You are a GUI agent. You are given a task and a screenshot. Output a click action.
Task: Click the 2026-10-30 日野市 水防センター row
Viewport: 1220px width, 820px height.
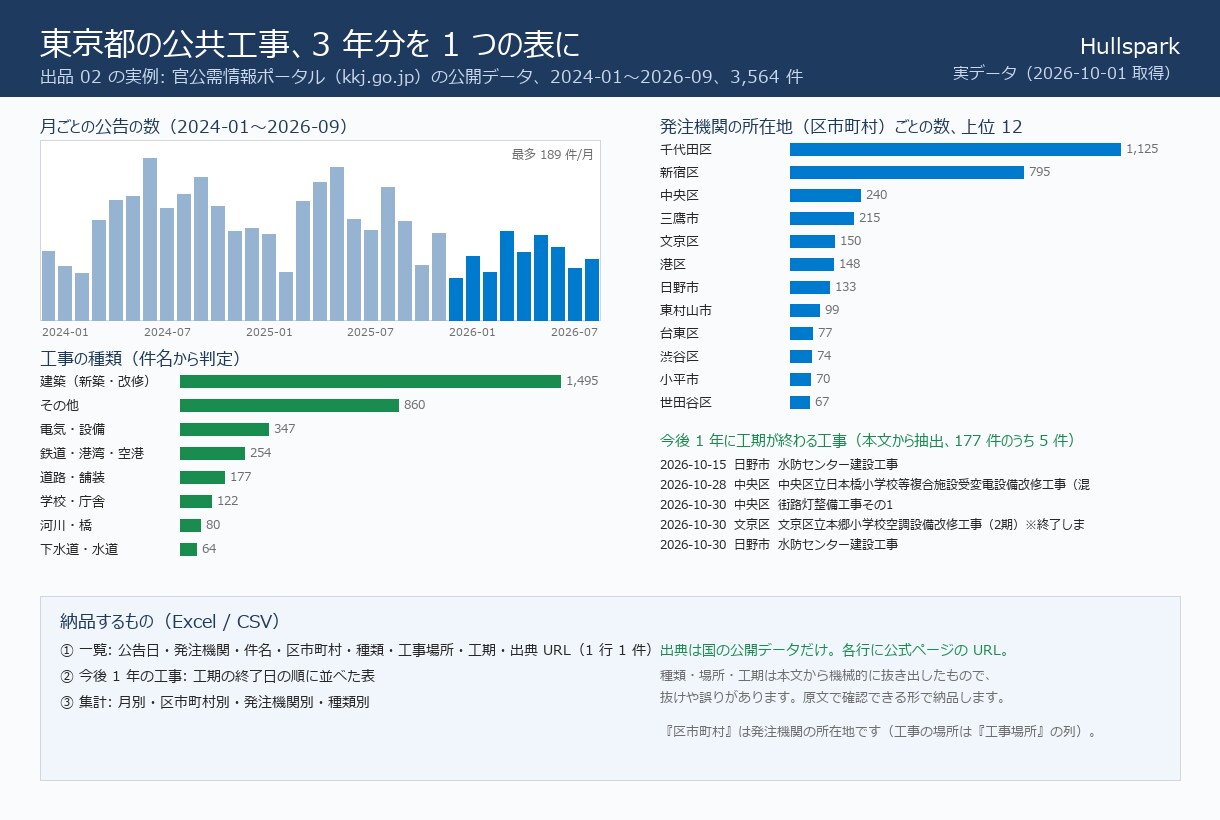(779, 544)
